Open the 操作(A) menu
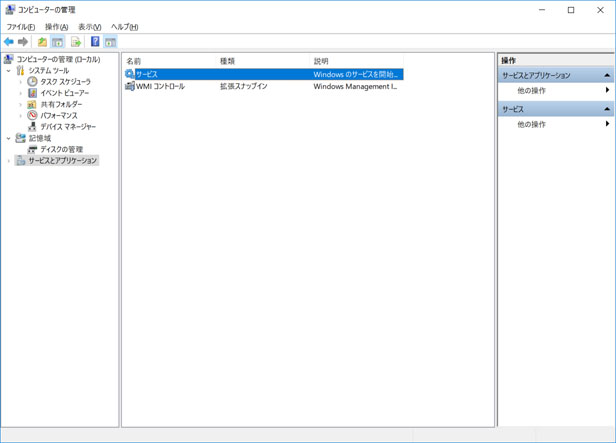The height and width of the screenshot is (443, 616). (x=57, y=27)
